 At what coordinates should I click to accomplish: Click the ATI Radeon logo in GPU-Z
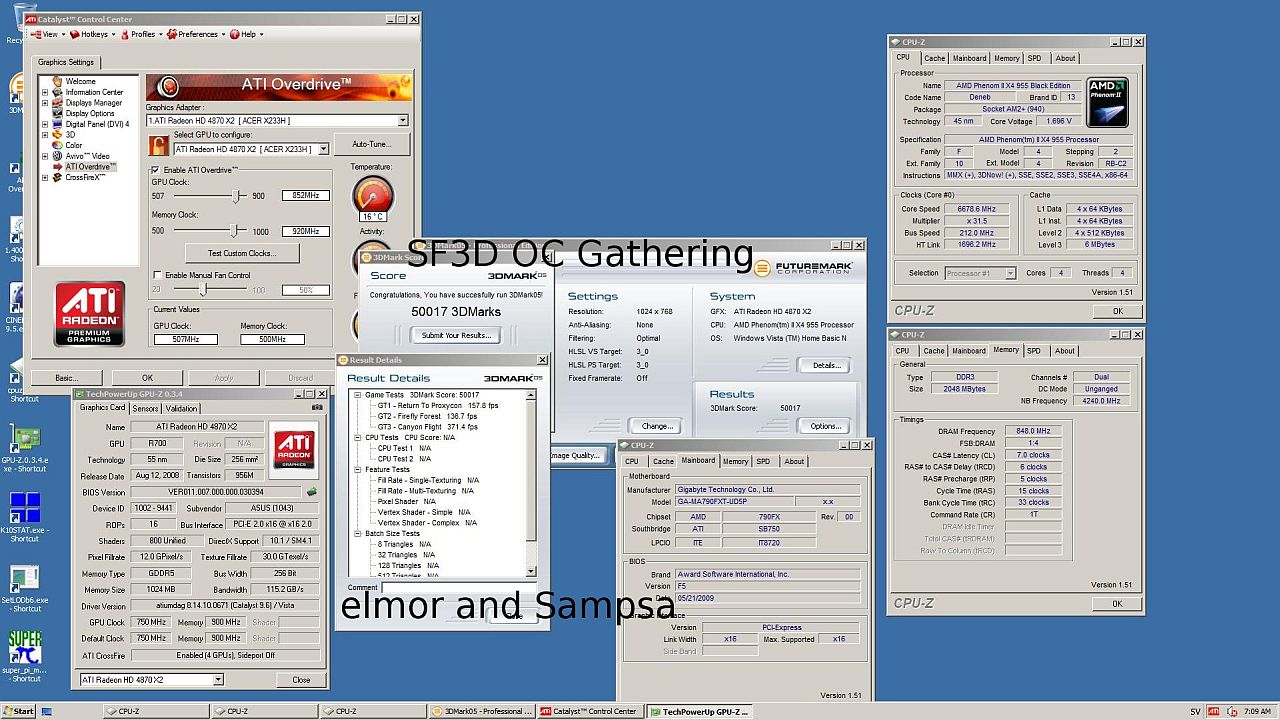(x=294, y=449)
